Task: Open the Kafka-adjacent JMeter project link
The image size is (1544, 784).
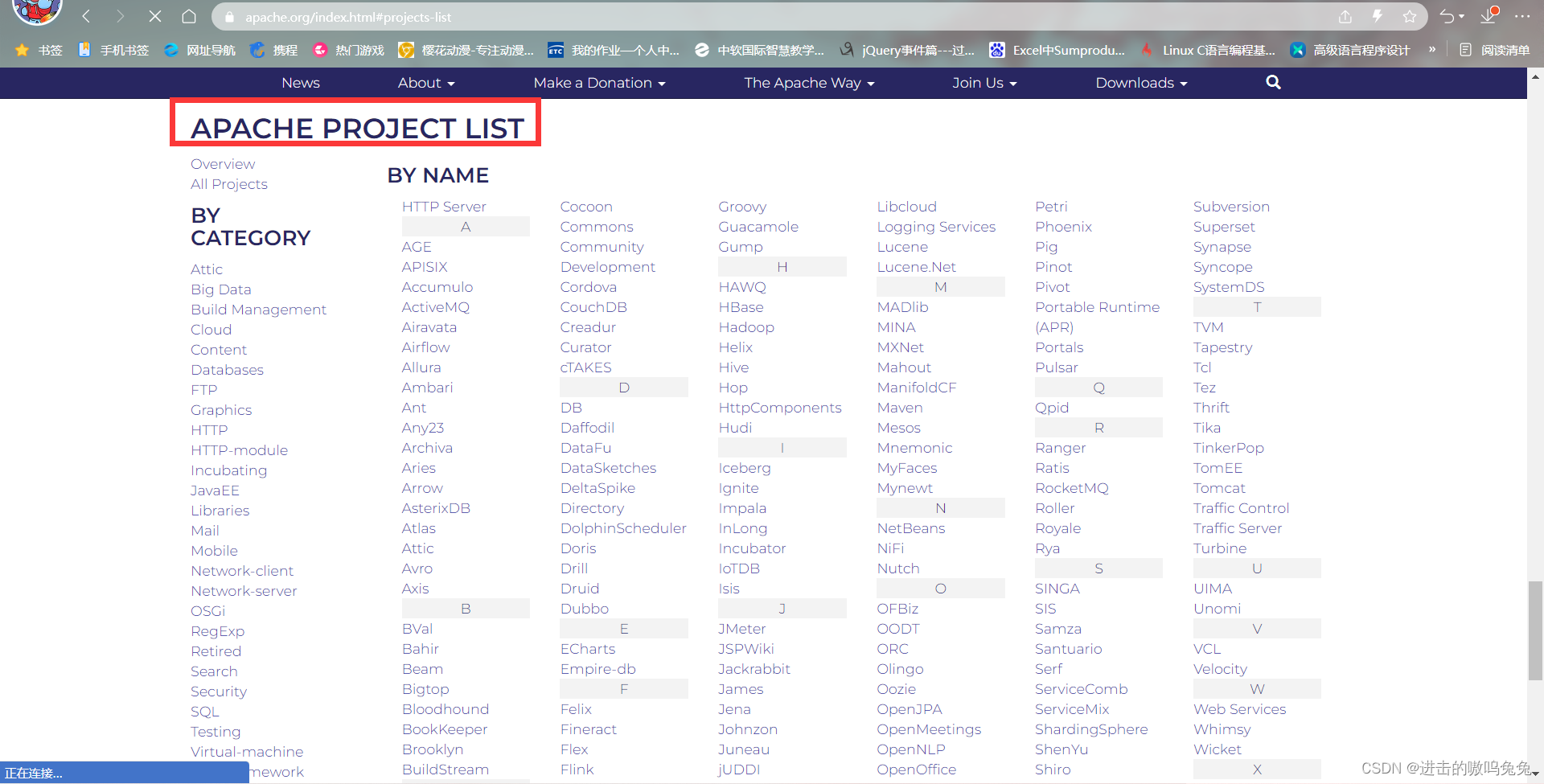Action: [741, 629]
